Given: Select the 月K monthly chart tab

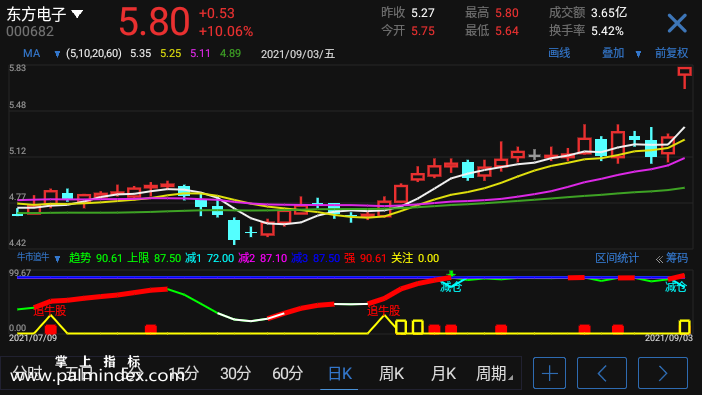Looking at the screenshot, I should point(443,374).
